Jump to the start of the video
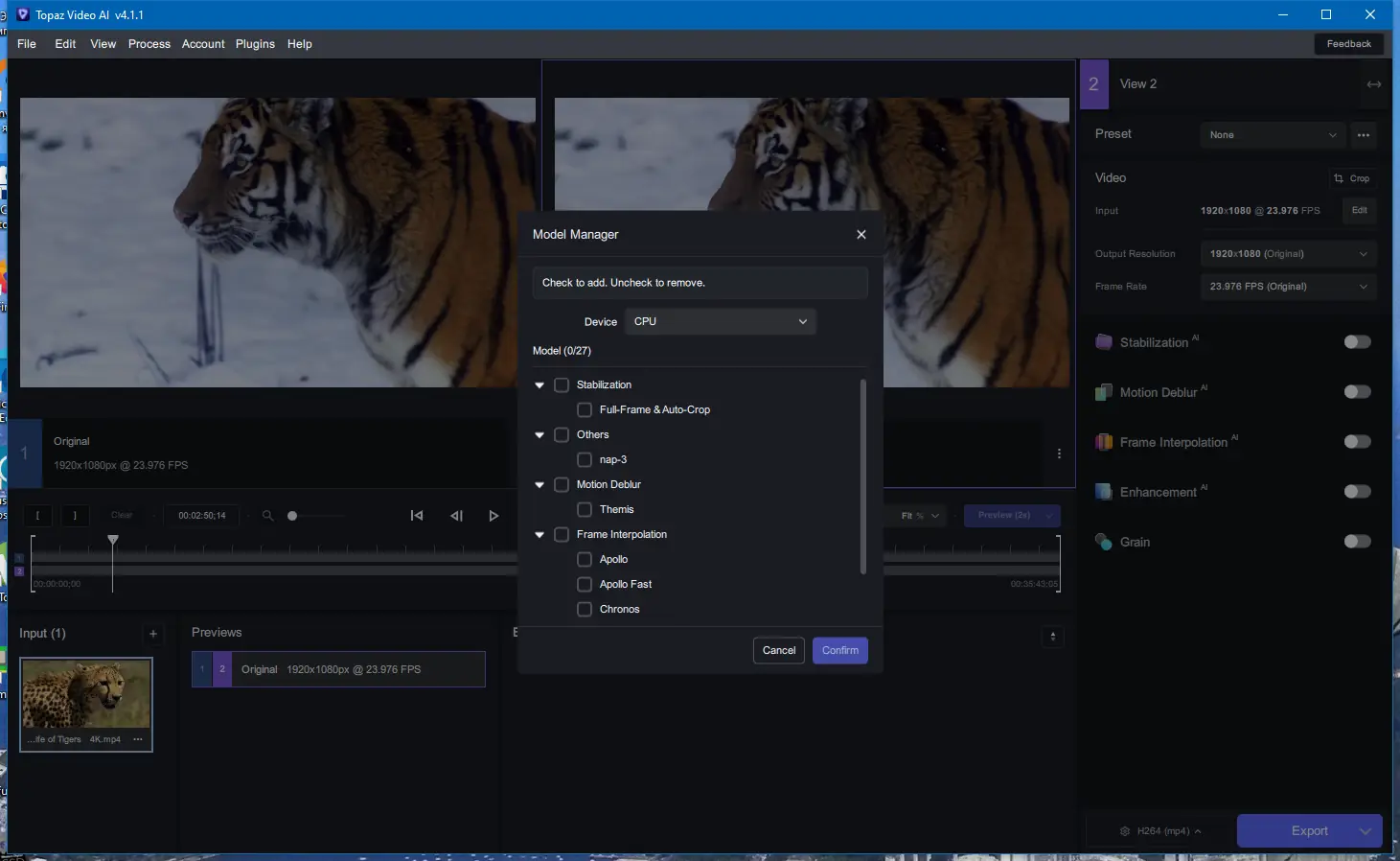The height and width of the screenshot is (861, 1400). coord(417,516)
